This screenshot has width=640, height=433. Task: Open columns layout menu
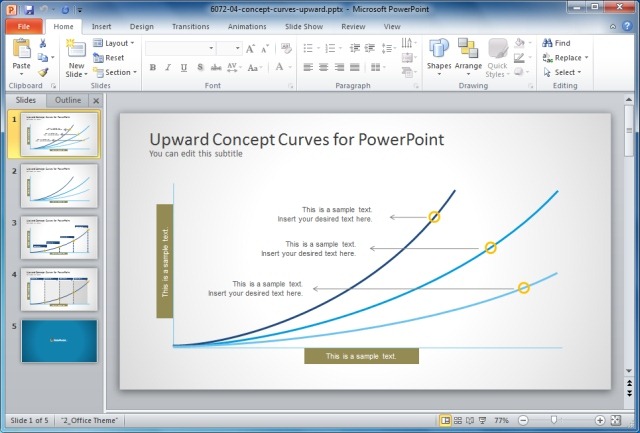[376, 67]
